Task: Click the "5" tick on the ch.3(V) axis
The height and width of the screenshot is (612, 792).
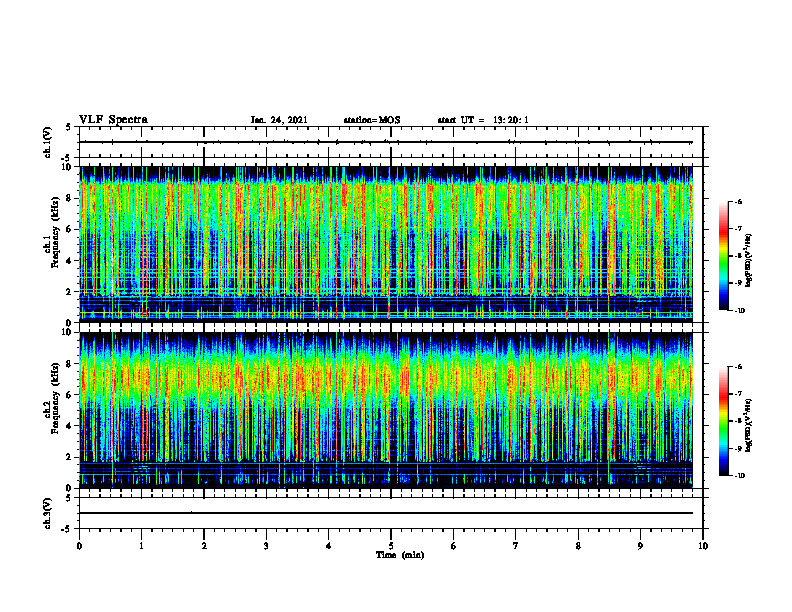Action: pos(69,498)
